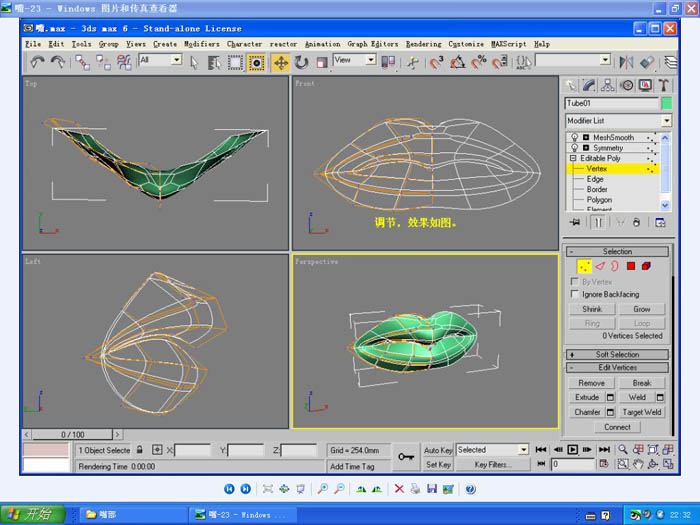Viewport: 700px width, 525px height.
Task: Open the Hierarchy command panel tab
Action: pos(609,86)
